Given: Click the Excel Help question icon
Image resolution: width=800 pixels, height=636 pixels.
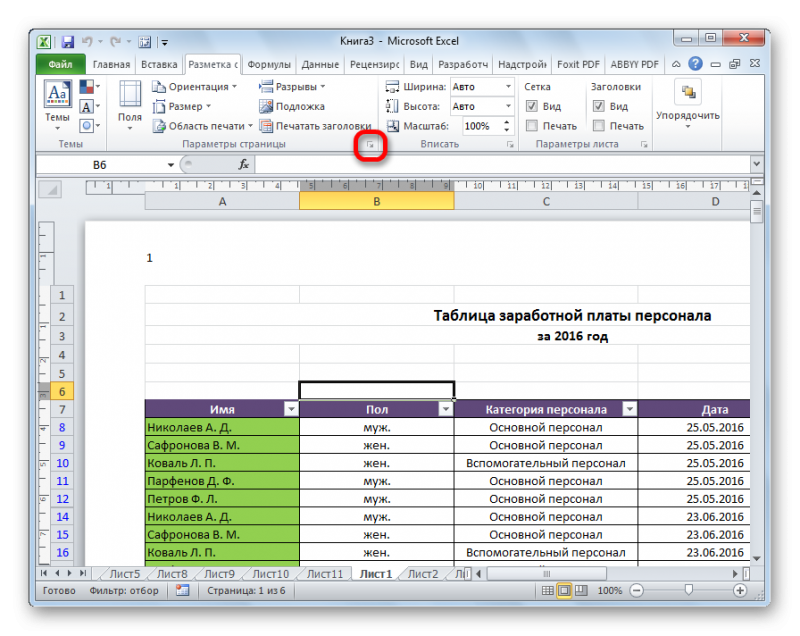Looking at the screenshot, I should click(695, 64).
